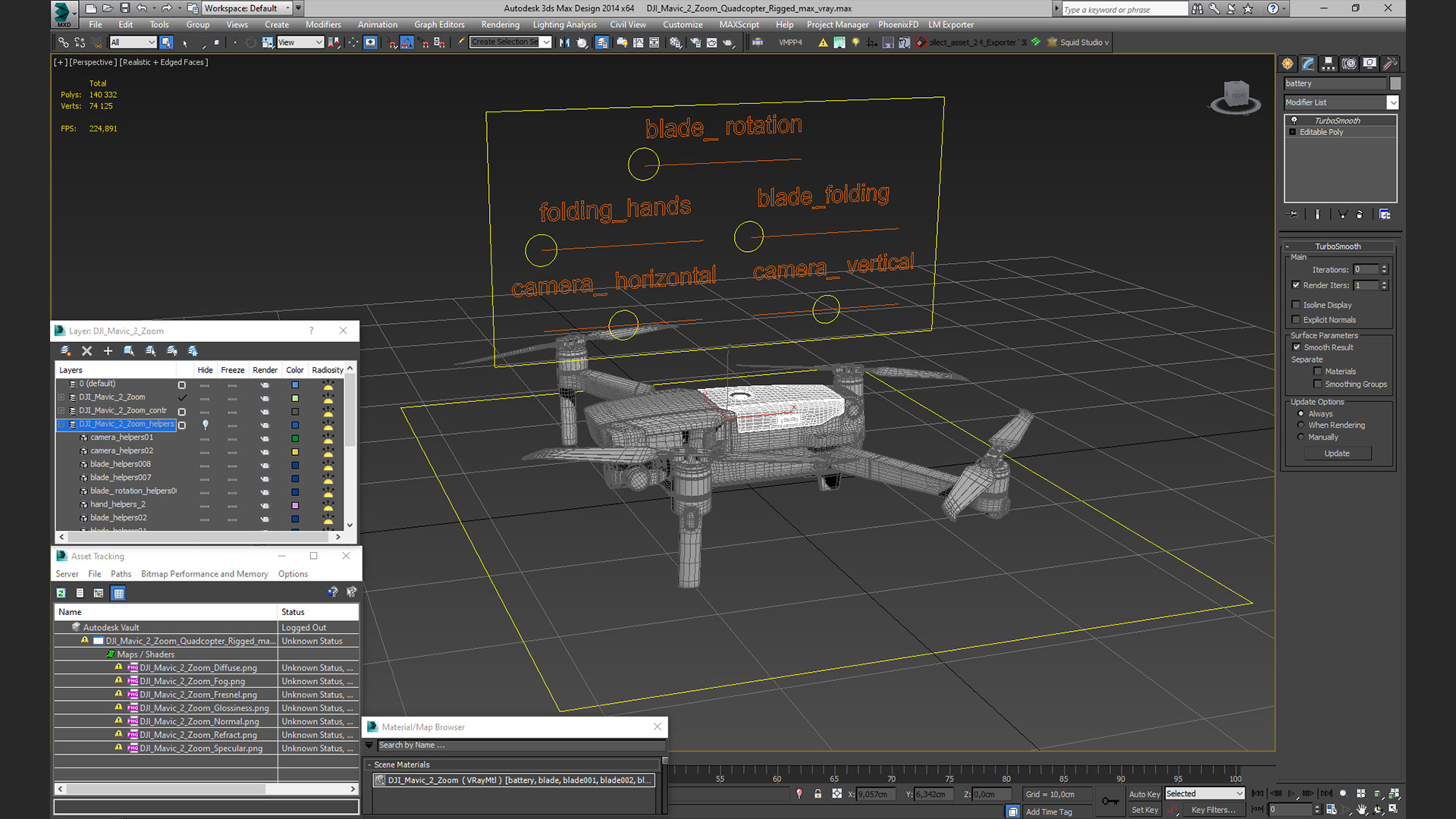Click the plus icon to add selection to layer
1456x819 pixels.
coord(108,351)
